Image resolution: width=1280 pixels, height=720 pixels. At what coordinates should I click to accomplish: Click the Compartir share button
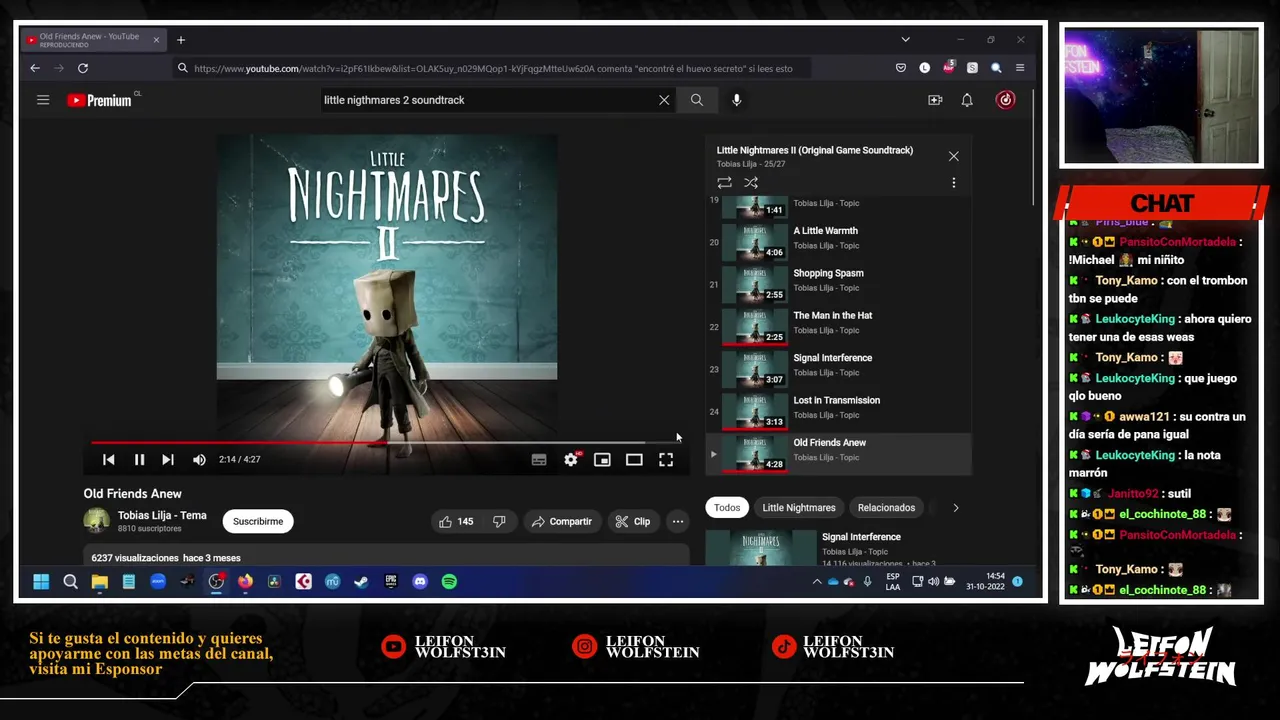[x=562, y=521]
